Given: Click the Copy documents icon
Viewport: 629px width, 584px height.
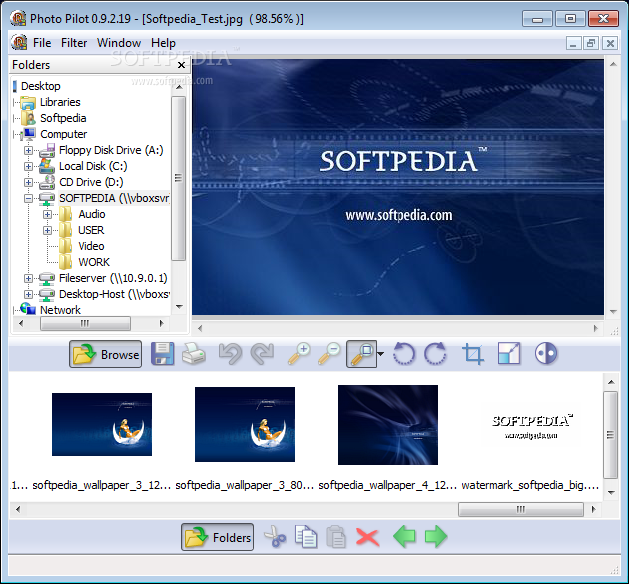Looking at the screenshot, I should point(306,537).
